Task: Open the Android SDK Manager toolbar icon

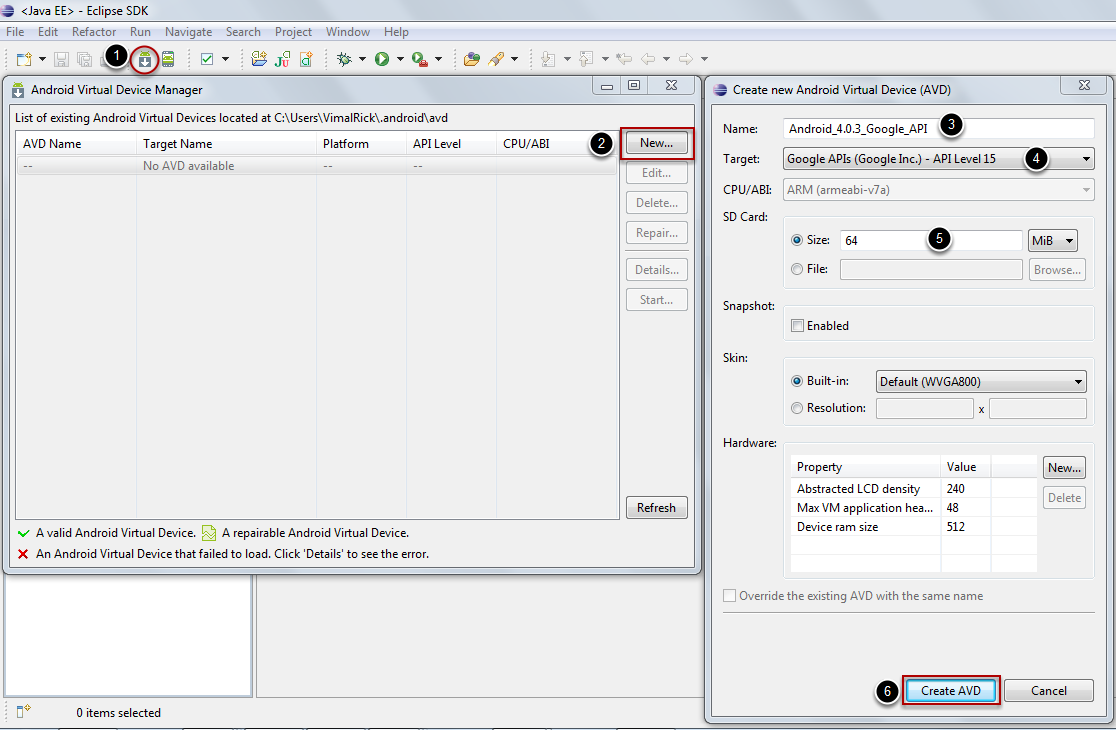Action: 144,59
